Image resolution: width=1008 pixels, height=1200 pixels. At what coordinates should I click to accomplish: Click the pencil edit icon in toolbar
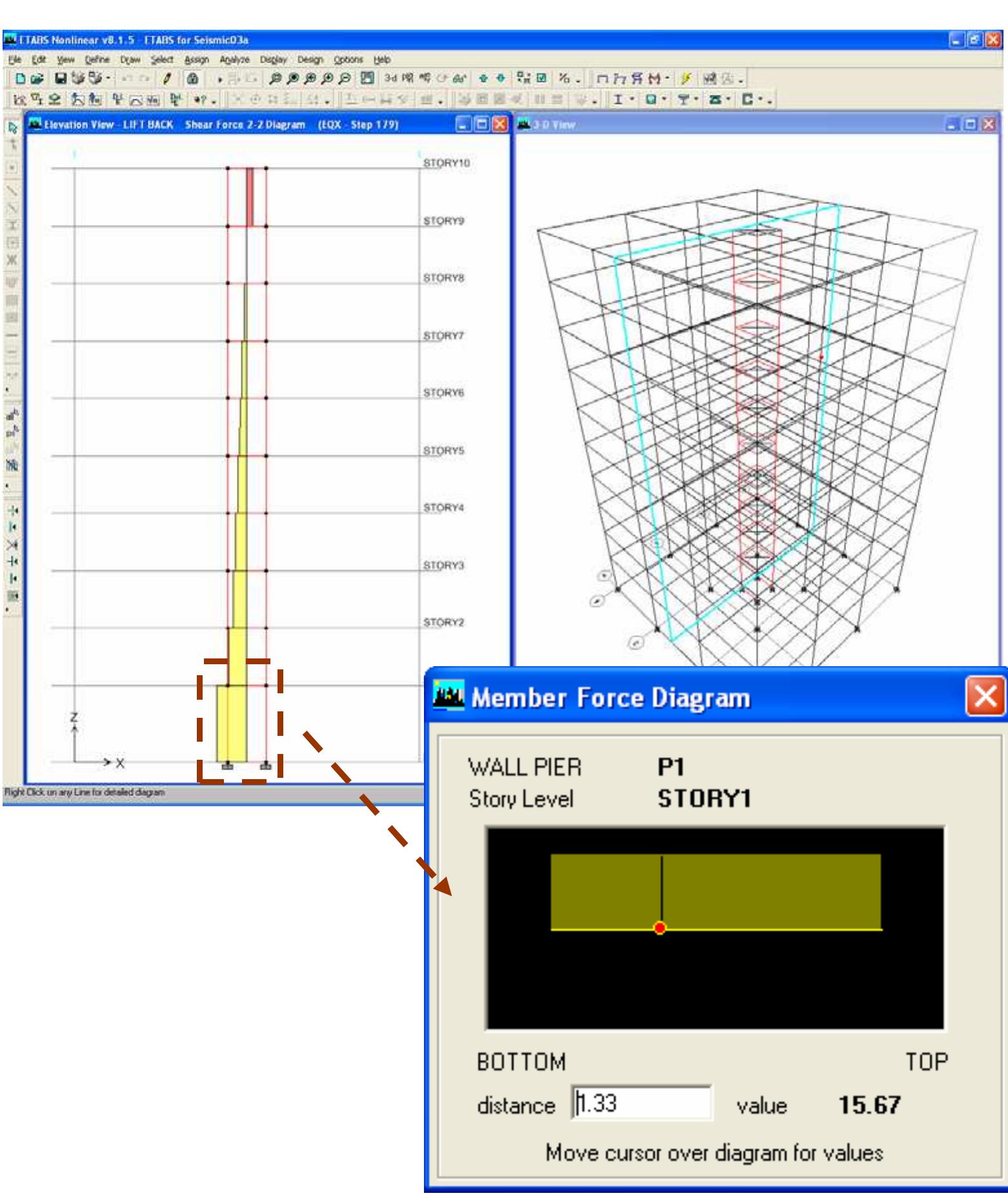point(166,79)
